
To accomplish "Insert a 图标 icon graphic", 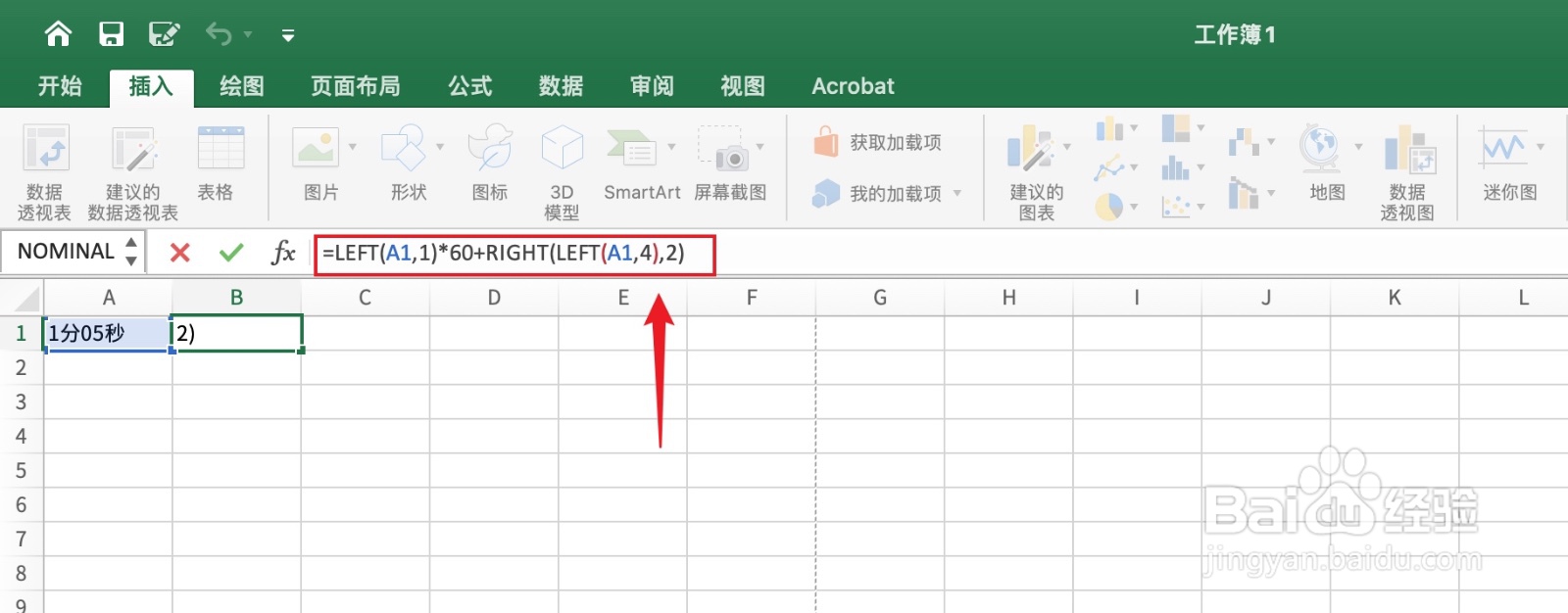I will 490,163.
